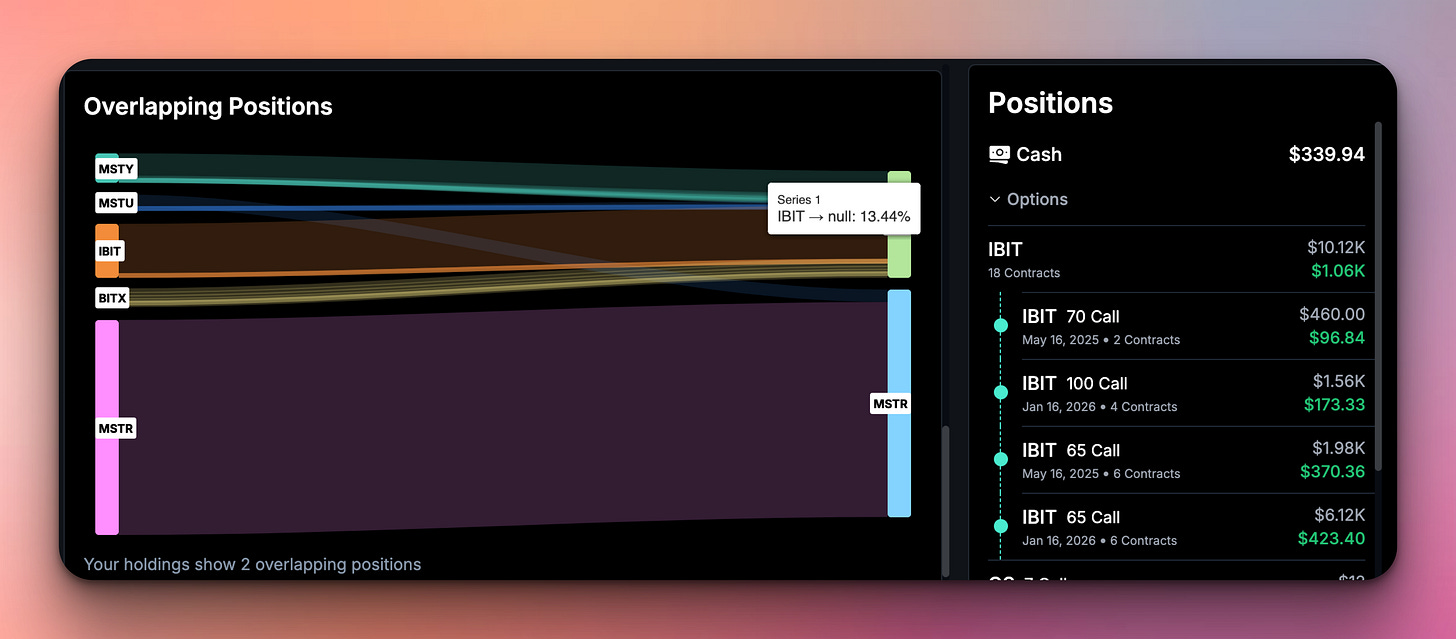Collapse the Options section chevron
The height and width of the screenshot is (639, 1456).
tap(995, 199)
